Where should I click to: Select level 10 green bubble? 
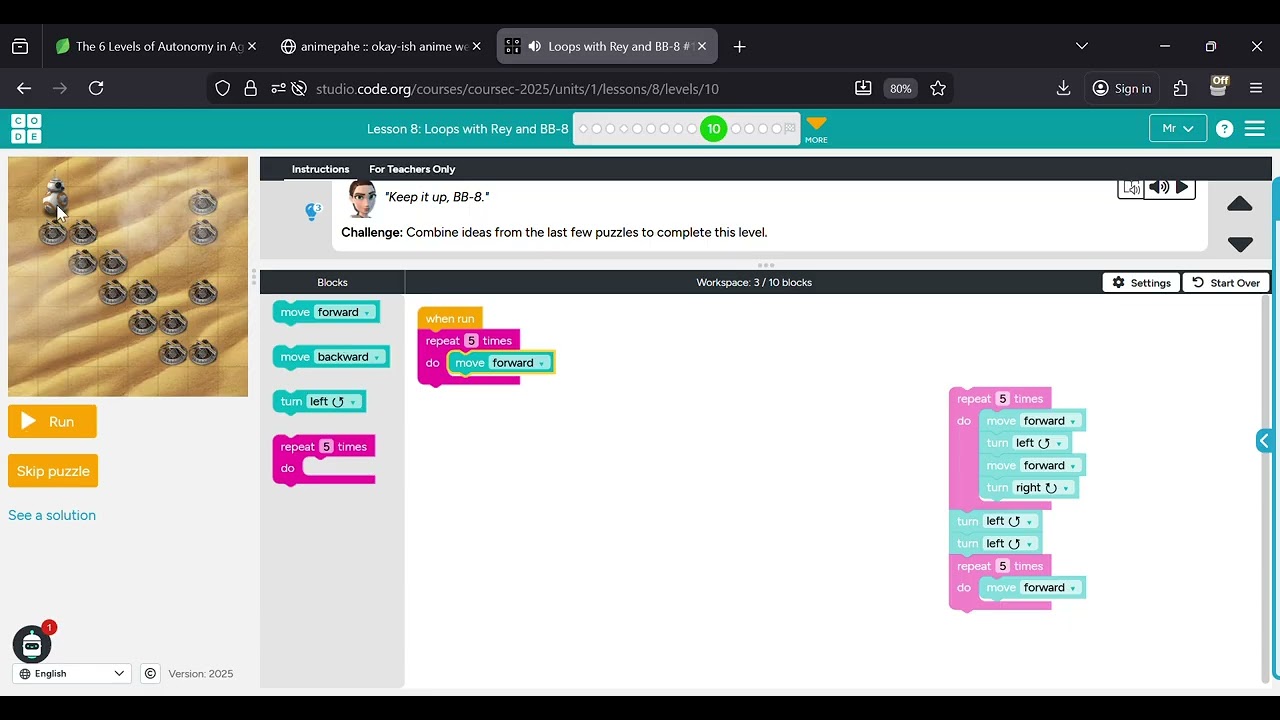[x=713, y=129]
